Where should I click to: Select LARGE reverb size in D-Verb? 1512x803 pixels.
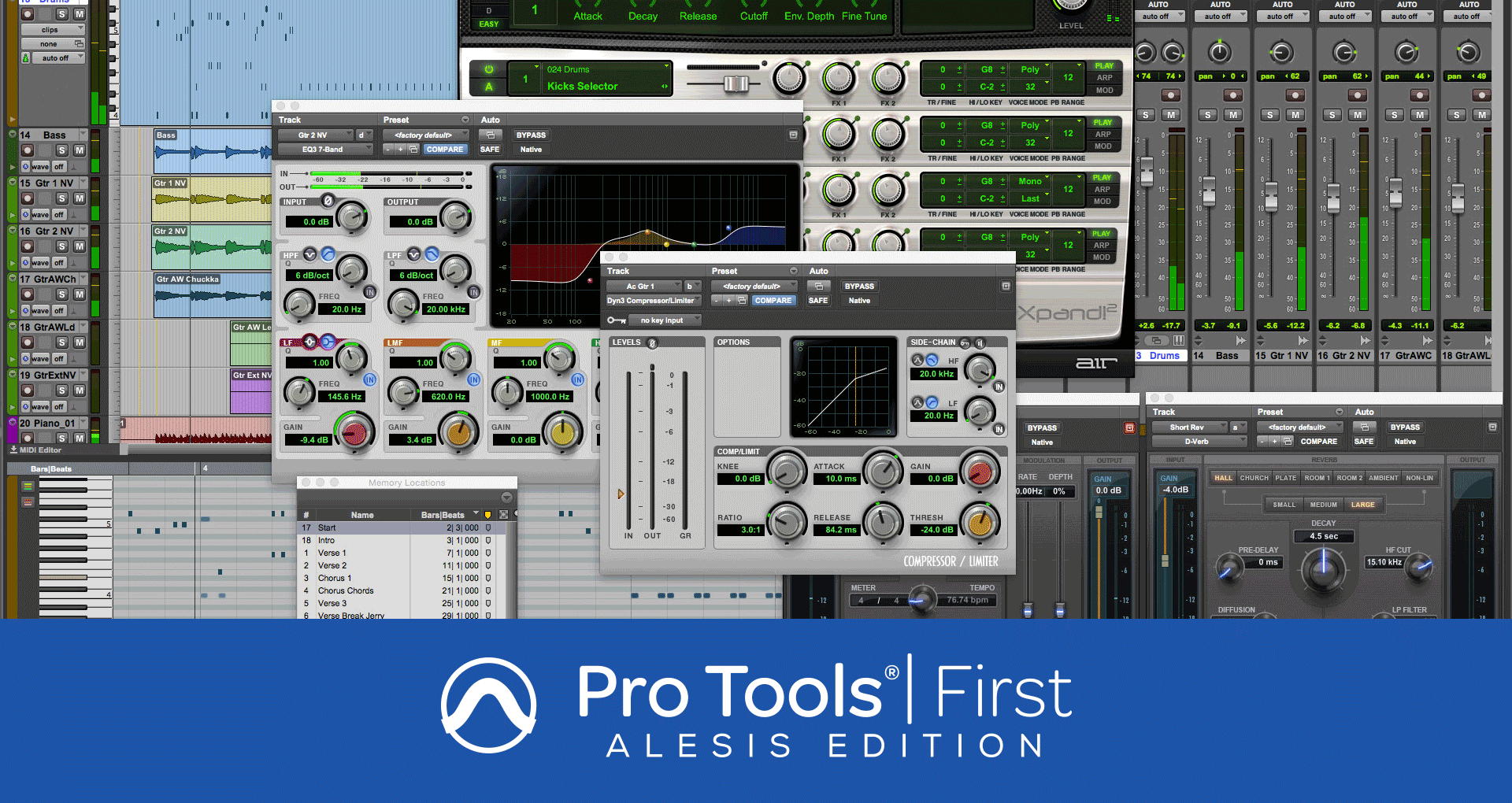(1364, 505)
